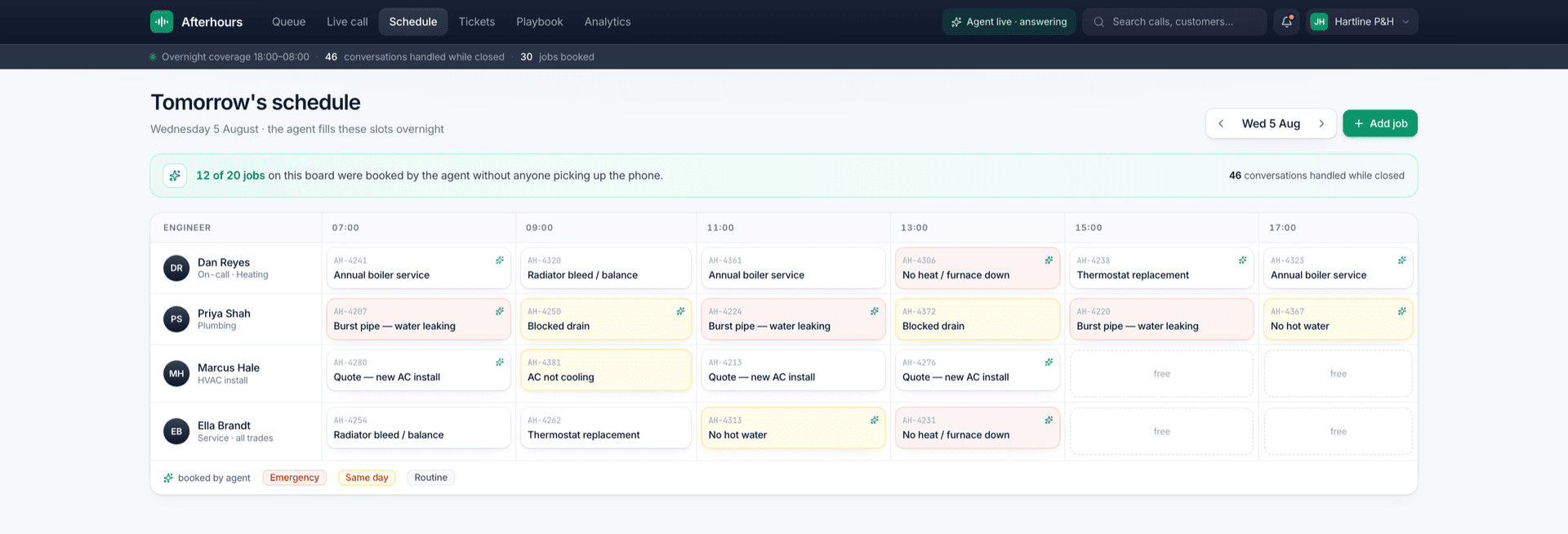The width and height of the screenshot is (1568, 534).
Task: Click the sparkle icon in the agent banner
Action: (x=175, y=176)
